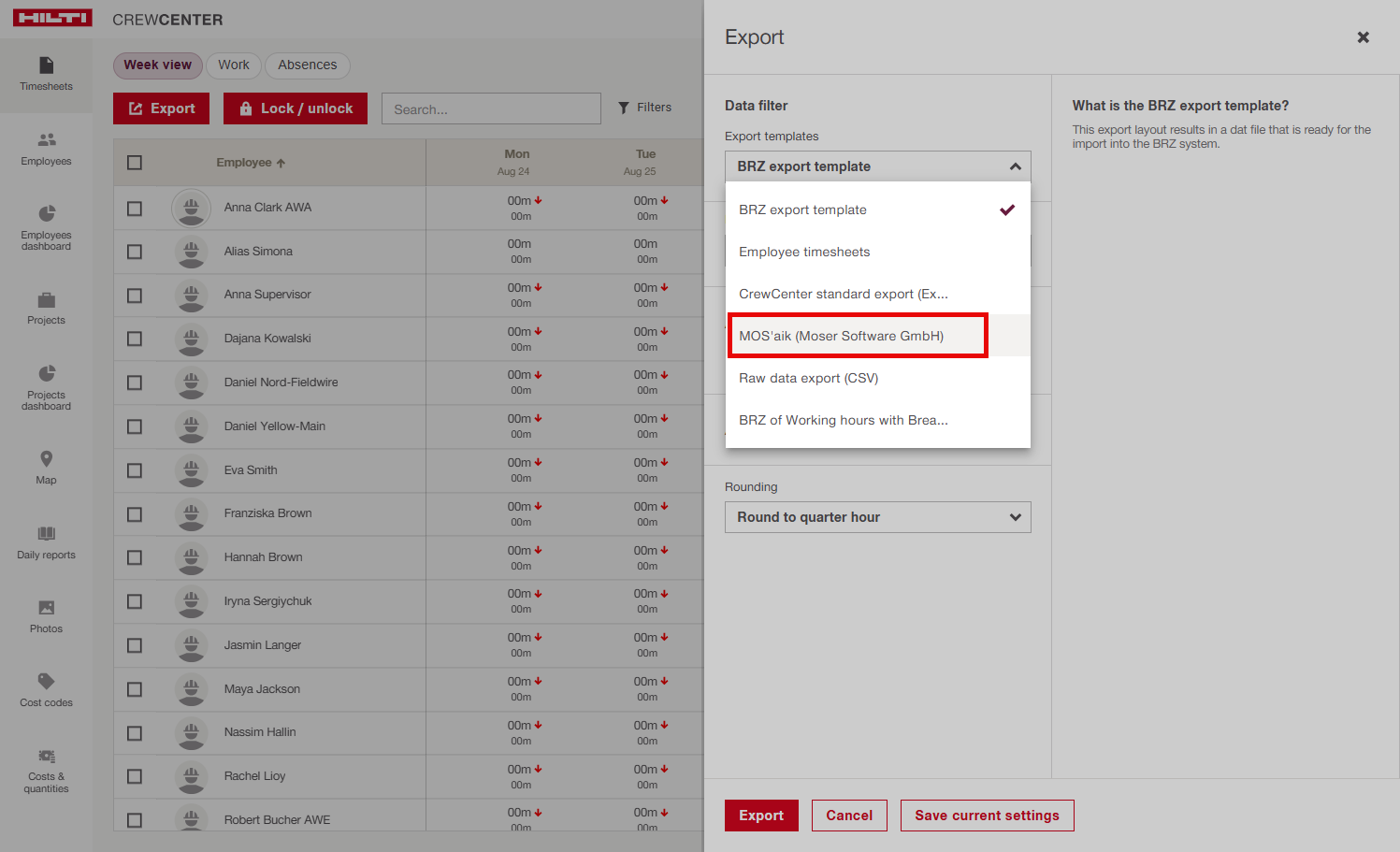Open the Photos sidebar icon
The height and width of the screenshot is (852, 1400).
click(x=46, y=608)
